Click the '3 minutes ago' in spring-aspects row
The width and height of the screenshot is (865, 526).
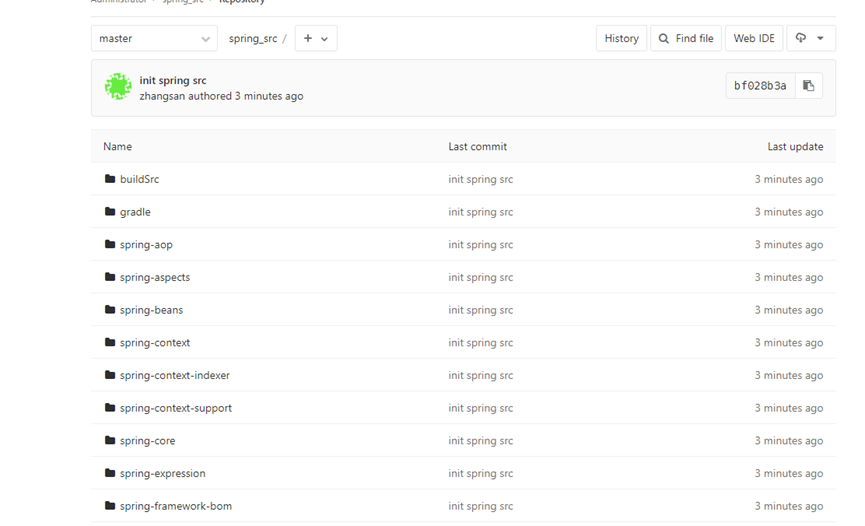[x=789, y=277]
